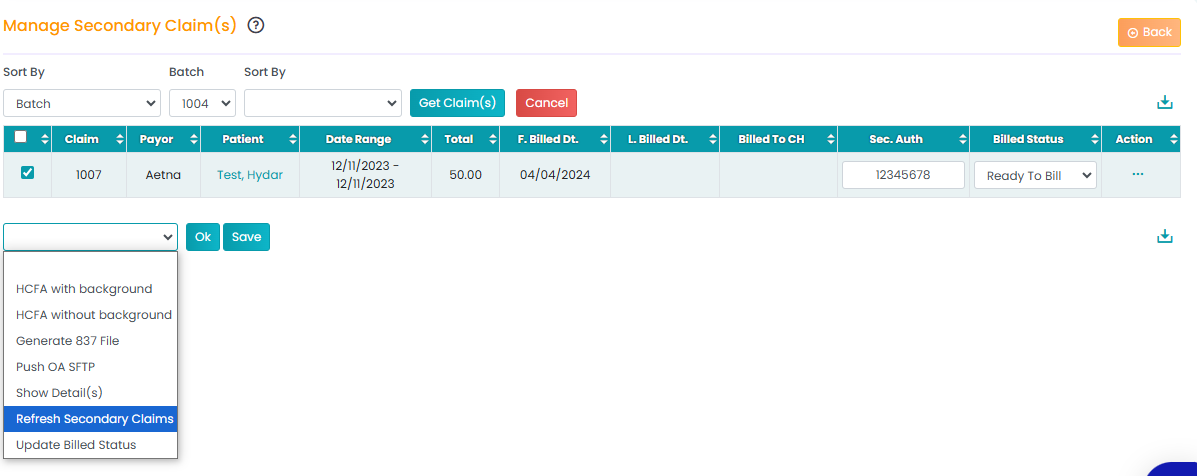The image size is (1197, 476).
Task: Sort table by the Date Range column arrows
Action: pos(424,139)
